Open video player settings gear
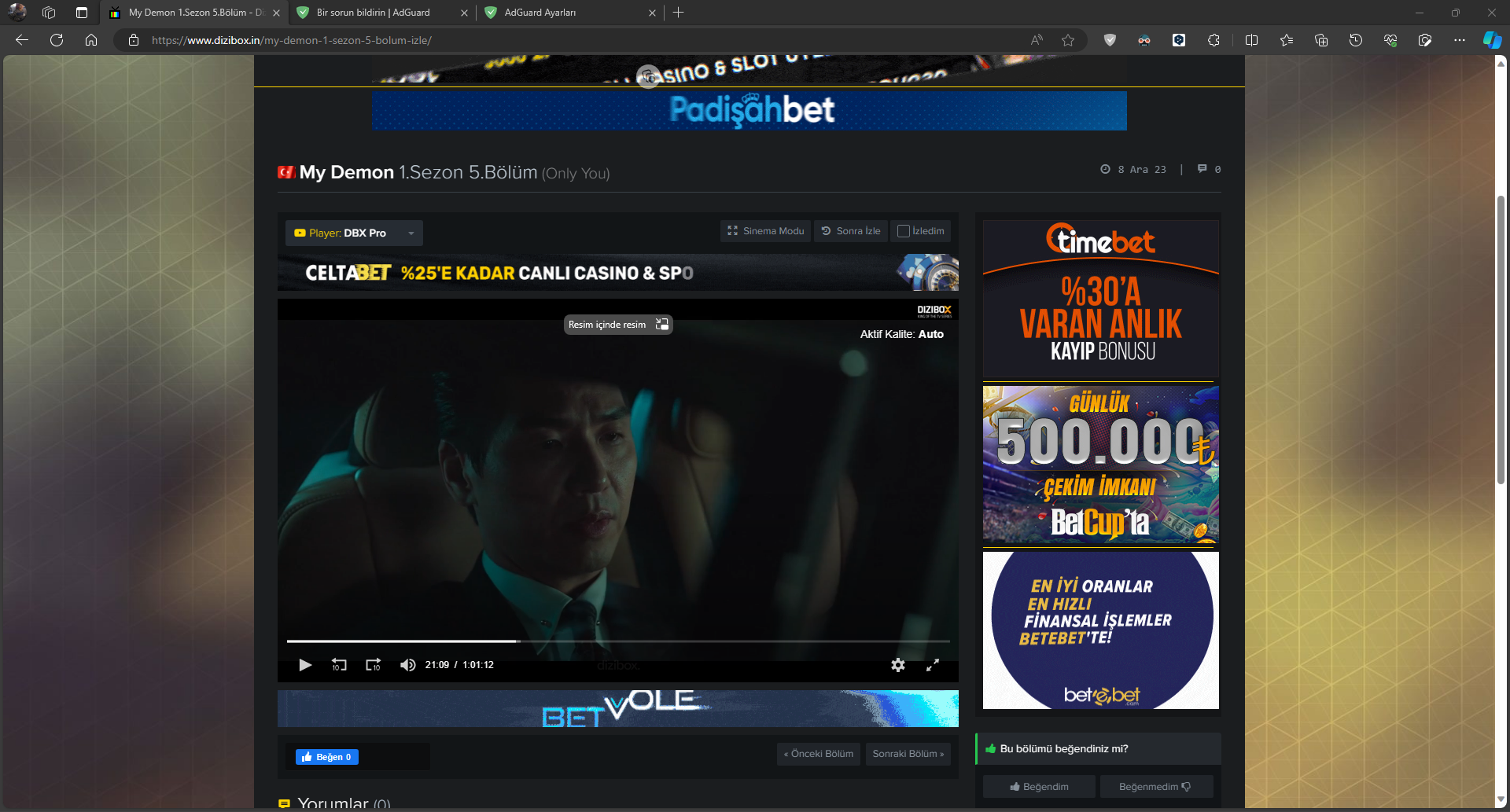The image size is (1510, 812). 897,665
